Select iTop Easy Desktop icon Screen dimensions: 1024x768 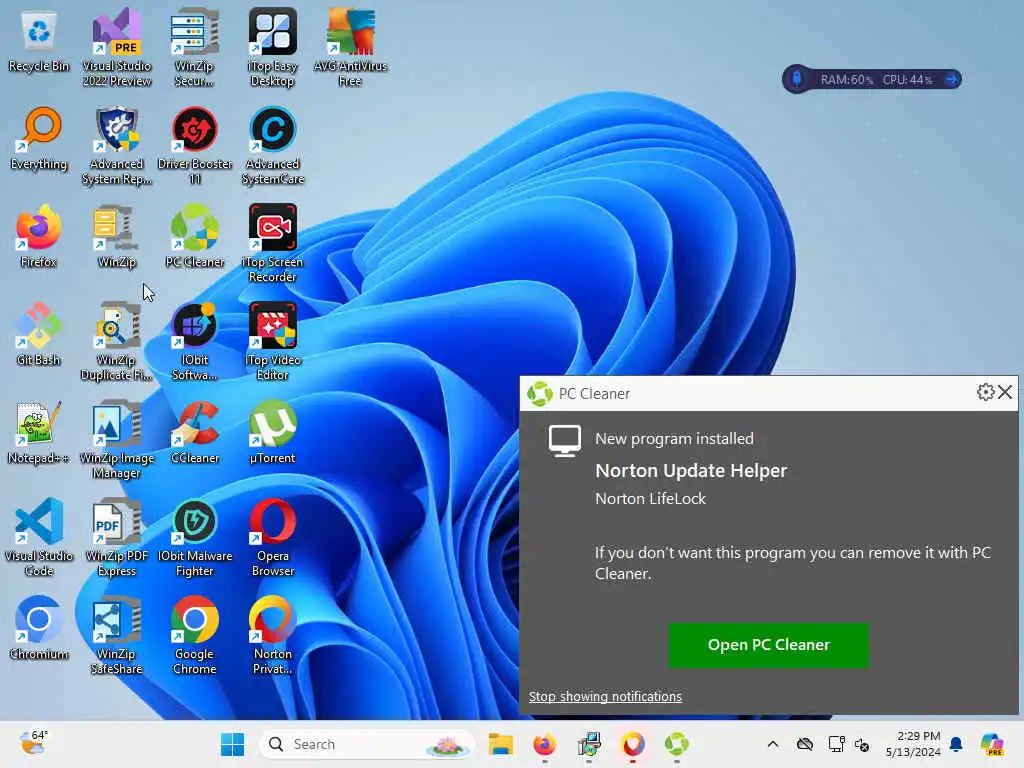[272, 47]
